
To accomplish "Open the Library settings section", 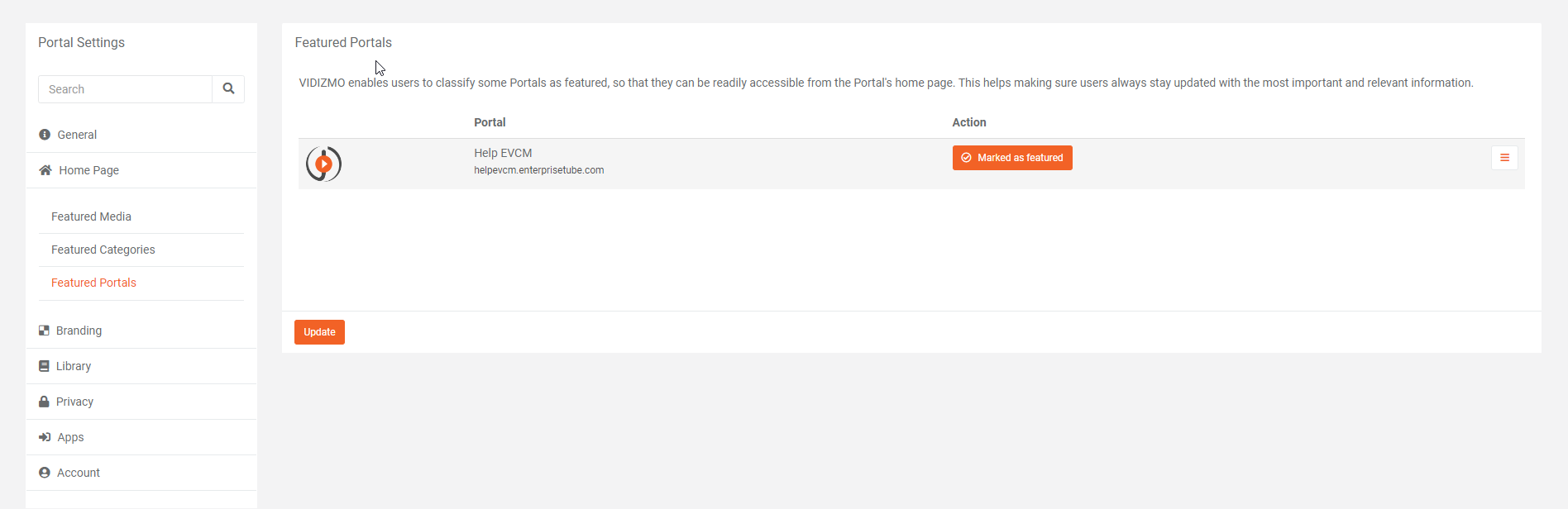I will 74,366.
